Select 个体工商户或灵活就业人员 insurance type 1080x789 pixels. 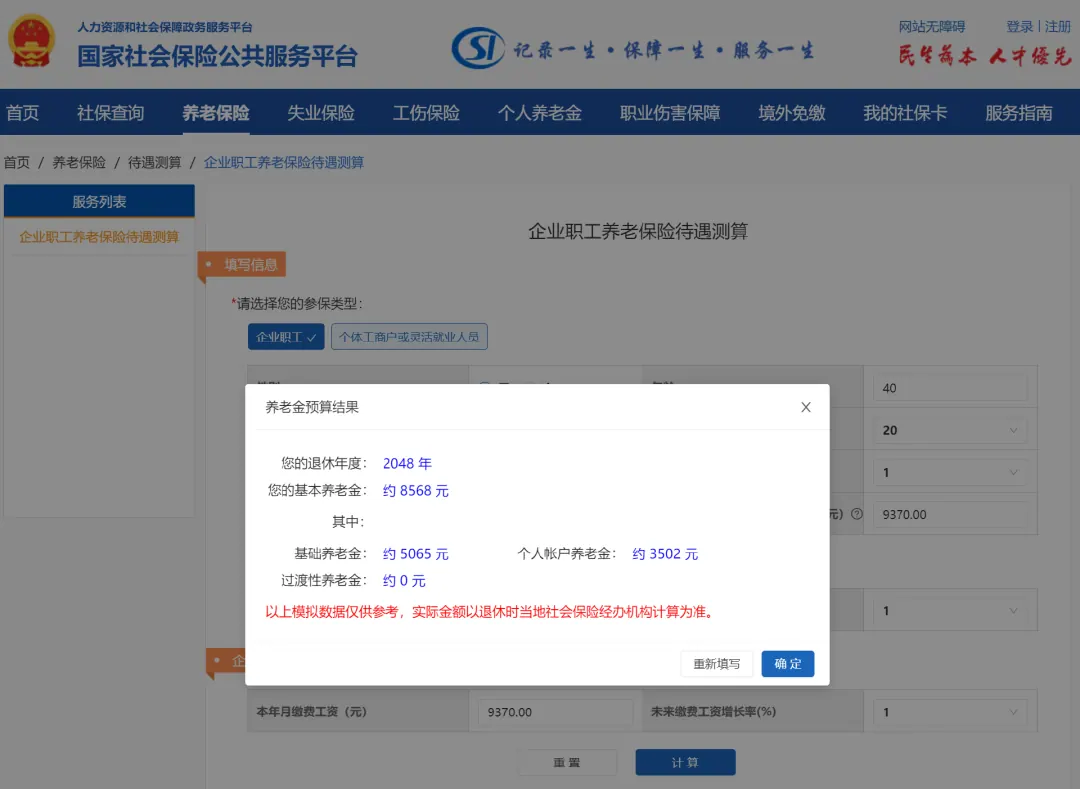409,337
